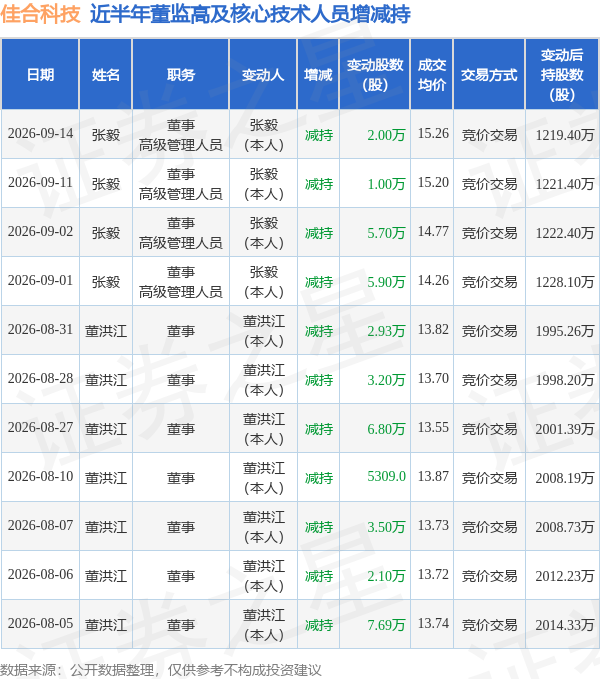This screenshot has width=600, height=679.
Task: Click the 2026-08-10 date cell
Action: pyautogui.click(x=40, y=476)
